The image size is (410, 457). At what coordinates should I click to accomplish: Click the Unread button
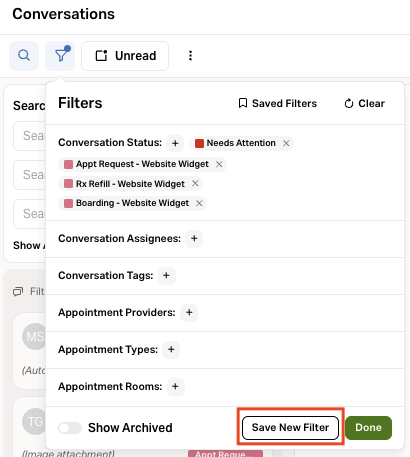pos(125,56)
